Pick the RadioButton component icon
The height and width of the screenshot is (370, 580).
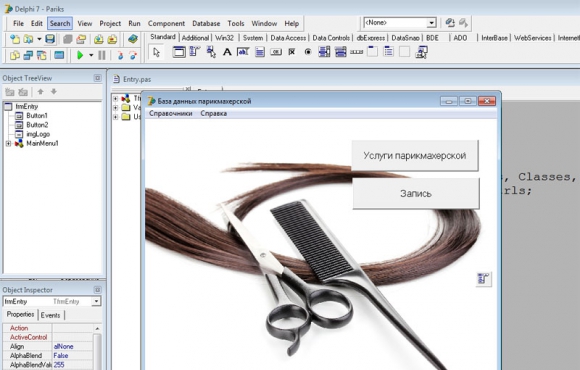308,52
